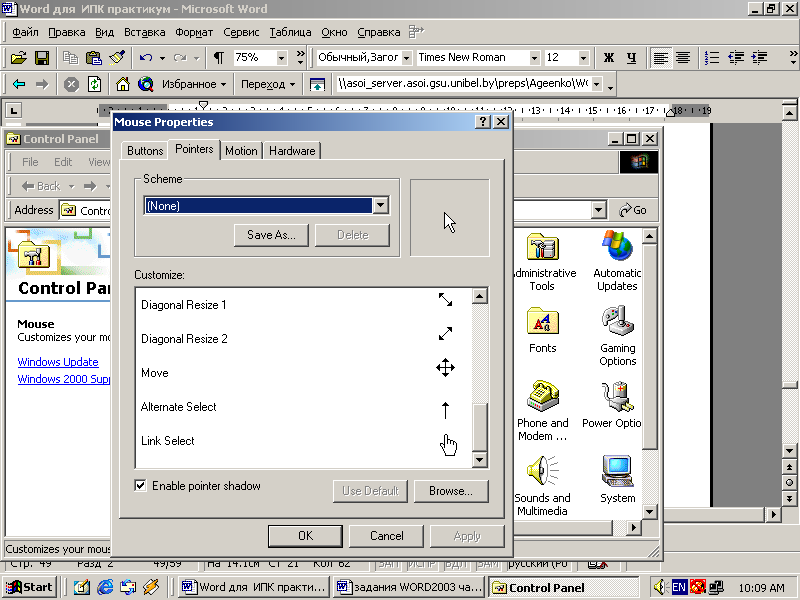Viewport: 800px width, 600px height.
Task: Switch to the Hardware tab
Action: tap(292, 151)
